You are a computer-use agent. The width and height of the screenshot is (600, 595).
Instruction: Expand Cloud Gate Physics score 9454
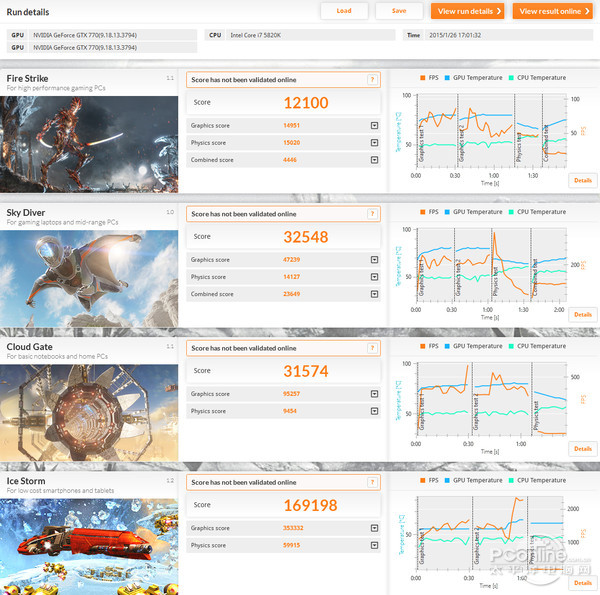point(374,411)
